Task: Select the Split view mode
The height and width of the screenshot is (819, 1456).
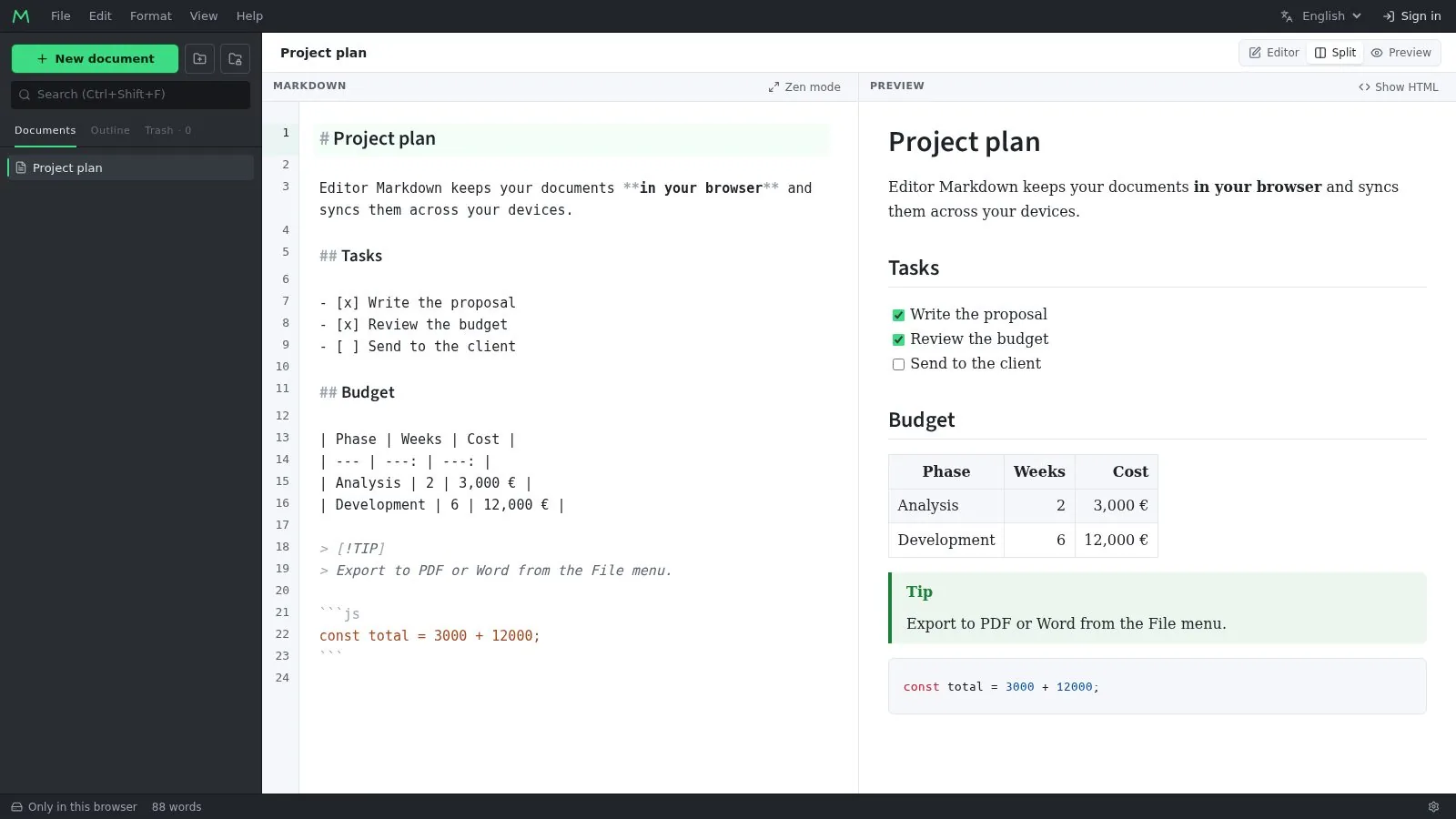Action: [1335, 53]
